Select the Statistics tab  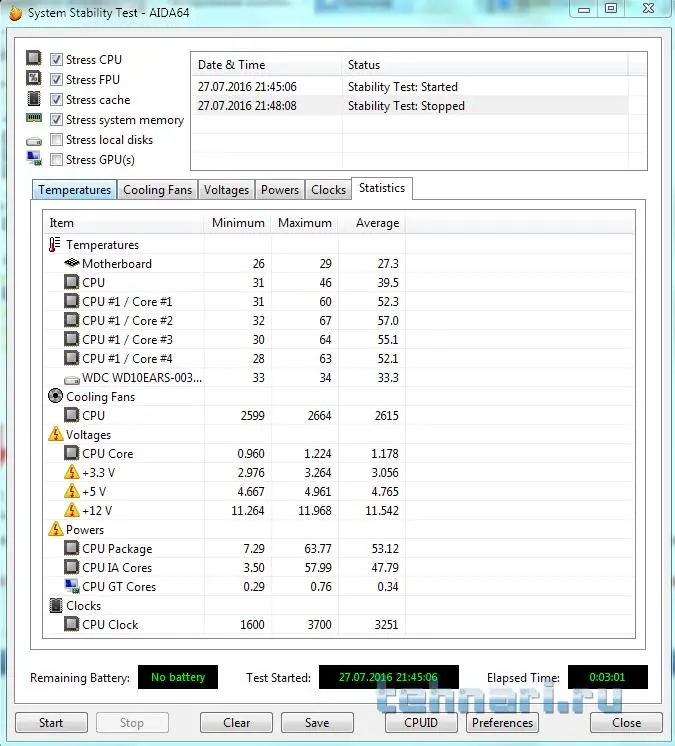(x=382, y=188)
